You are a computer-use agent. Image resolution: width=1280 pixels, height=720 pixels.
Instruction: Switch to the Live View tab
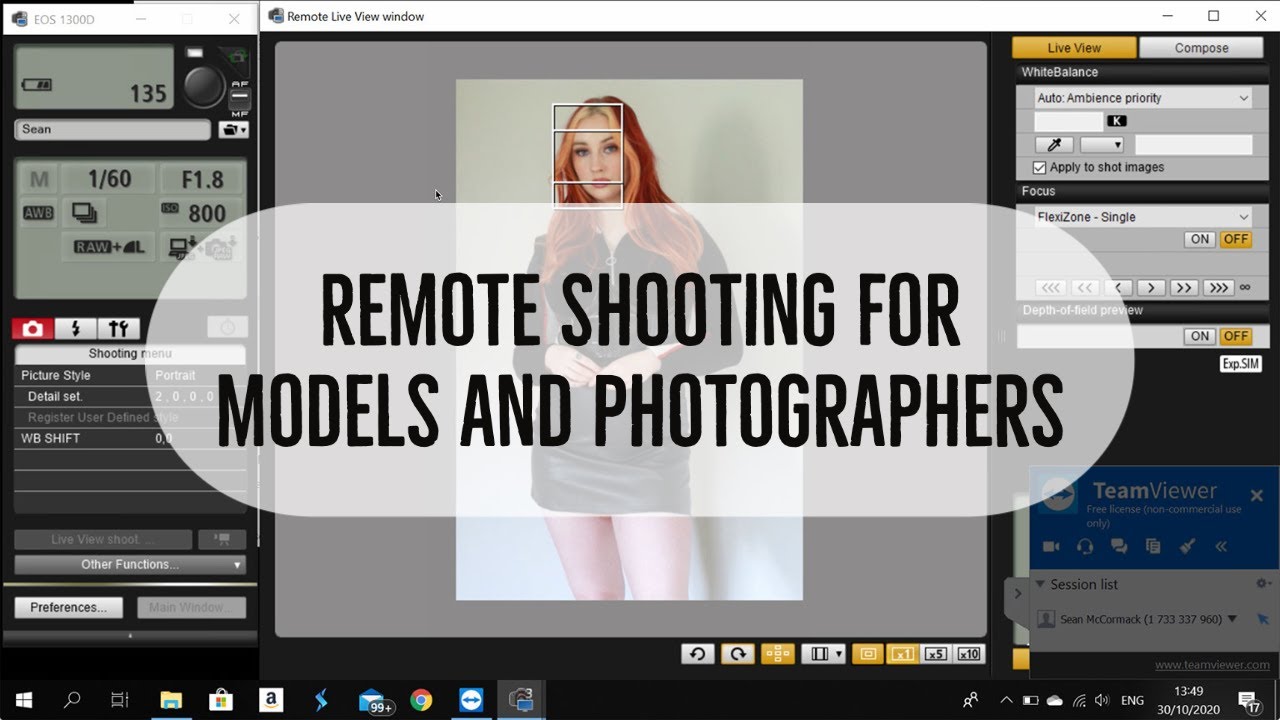1074,48
